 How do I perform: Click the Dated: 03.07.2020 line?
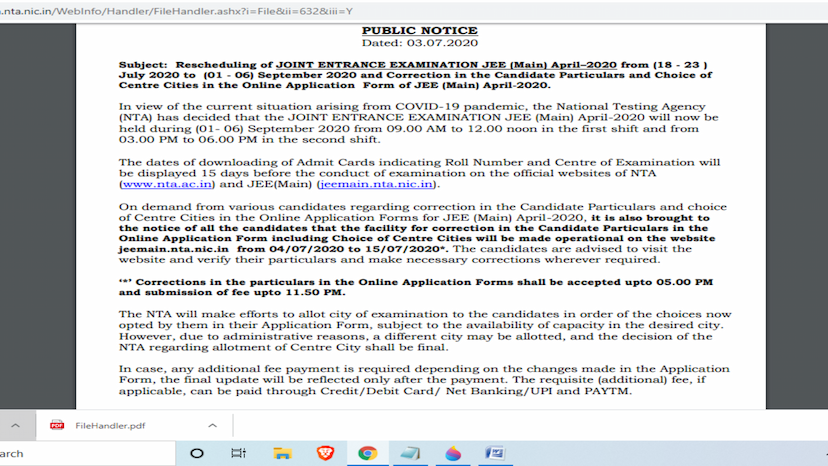tap(419, 43)
